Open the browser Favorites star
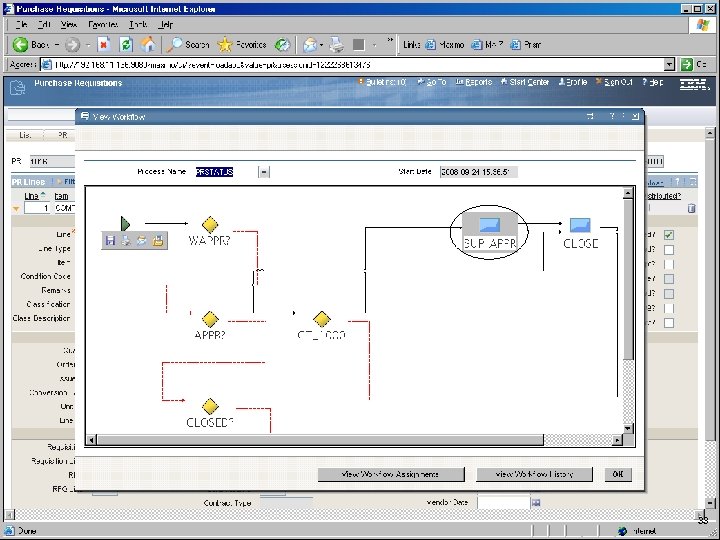 [242, 45]
